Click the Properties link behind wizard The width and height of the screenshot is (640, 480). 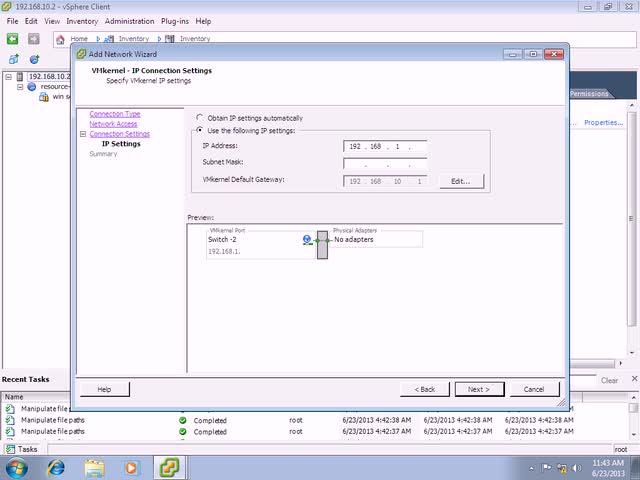(603, 122)
